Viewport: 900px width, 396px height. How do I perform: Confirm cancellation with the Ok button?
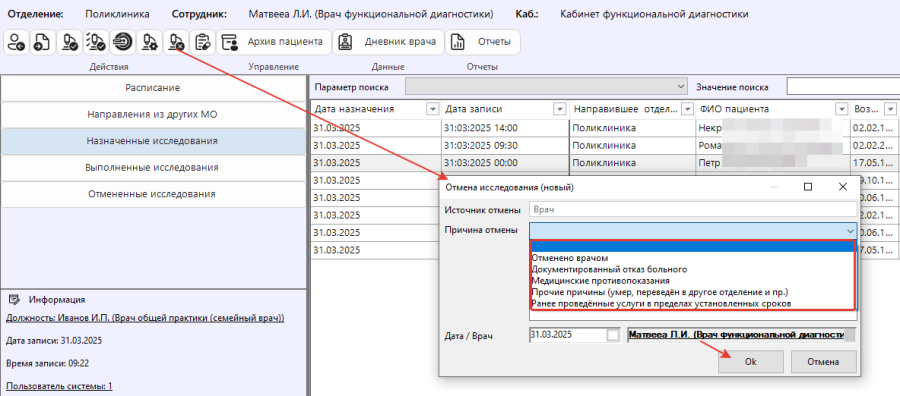(x=750, y=362)
